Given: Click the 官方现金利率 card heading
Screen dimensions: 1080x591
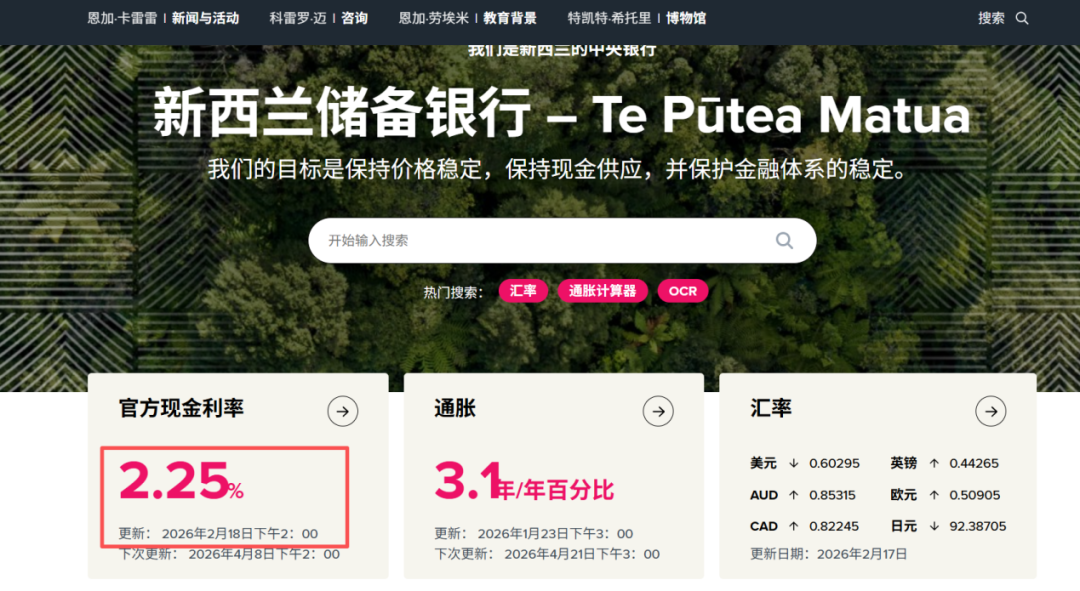Looking at the screenshot, I should [181, 408].
